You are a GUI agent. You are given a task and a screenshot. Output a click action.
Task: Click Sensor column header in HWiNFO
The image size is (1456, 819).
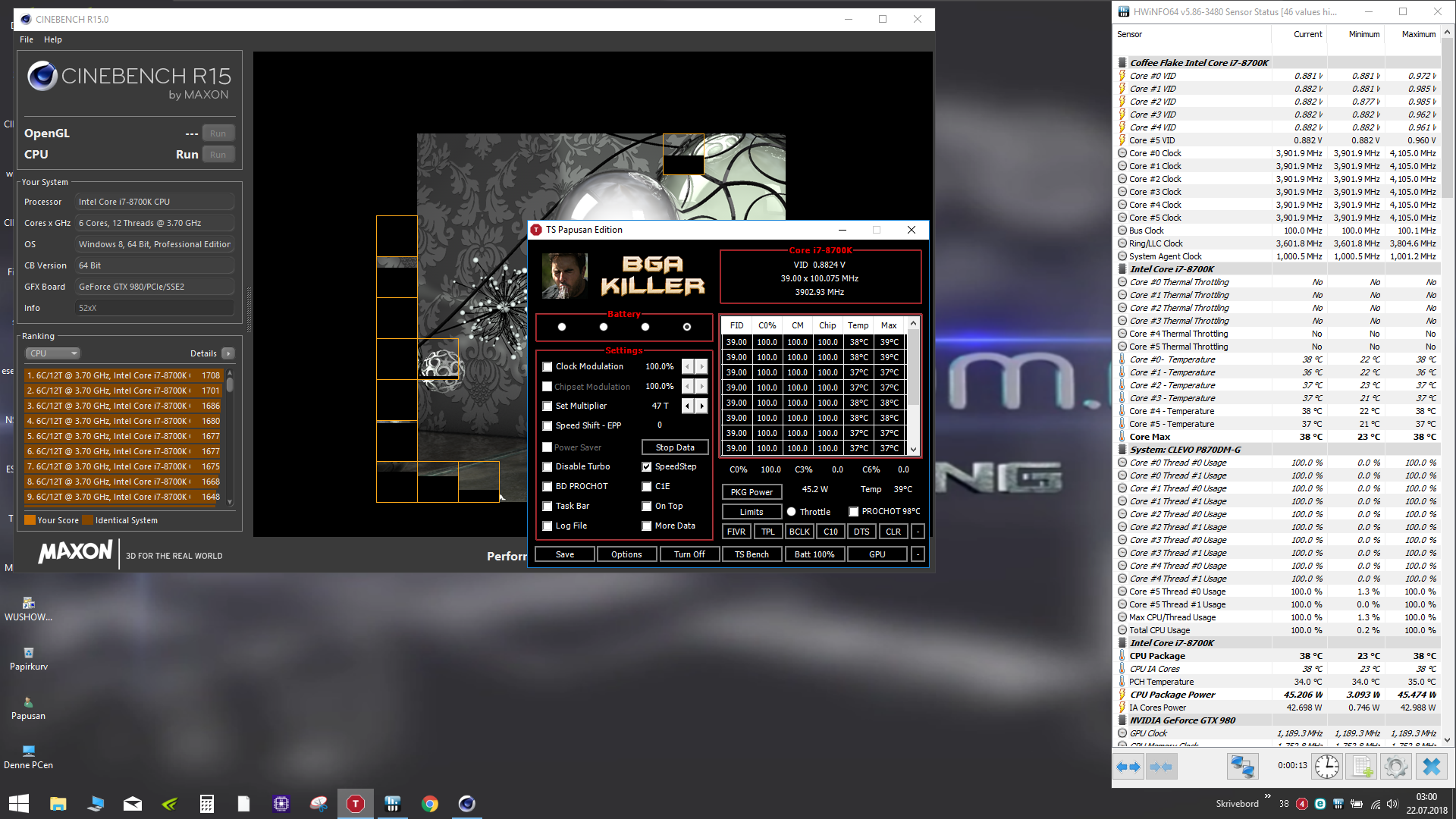pyautogui.click(x=1191, y=35)
